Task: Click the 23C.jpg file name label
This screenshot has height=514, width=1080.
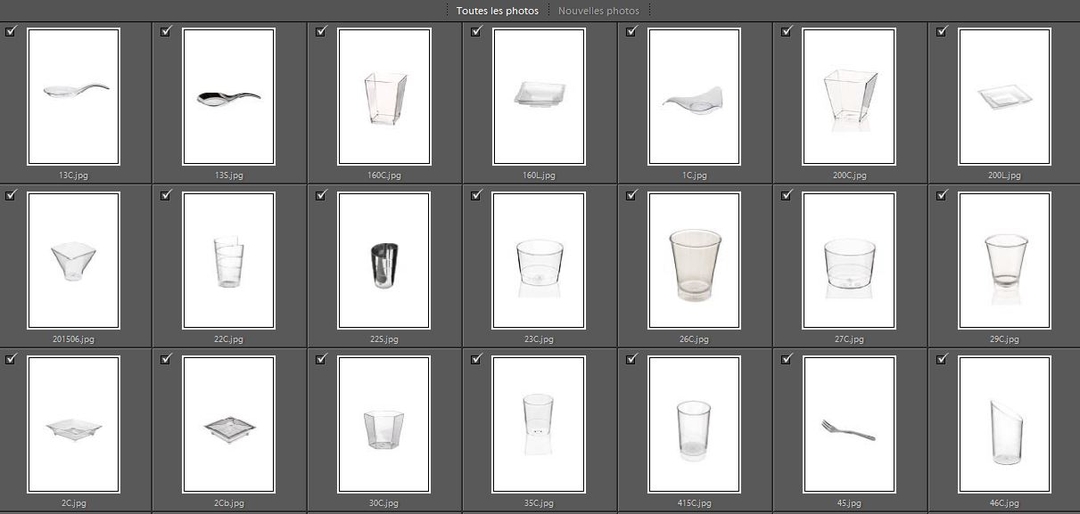Action: click(539, 340)
